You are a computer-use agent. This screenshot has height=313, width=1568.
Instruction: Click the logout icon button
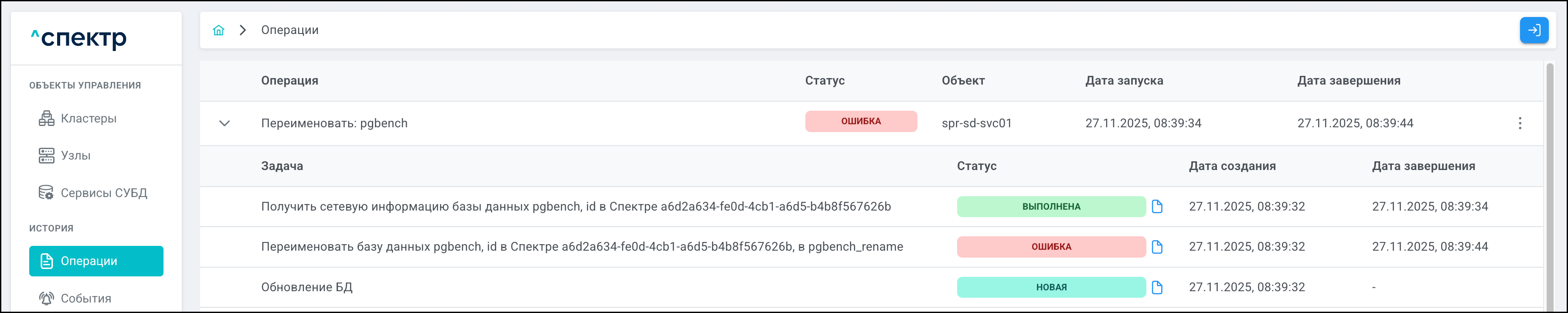point(1534,31)
